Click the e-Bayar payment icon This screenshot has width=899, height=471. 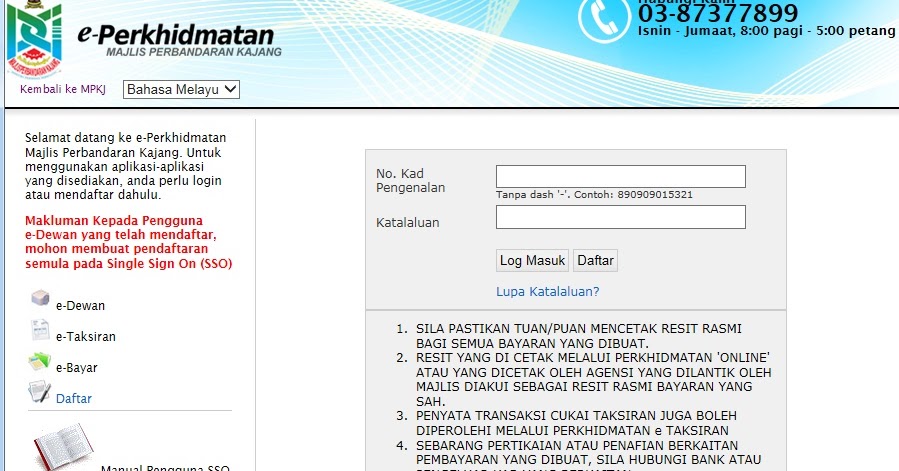tap(40, 361)
